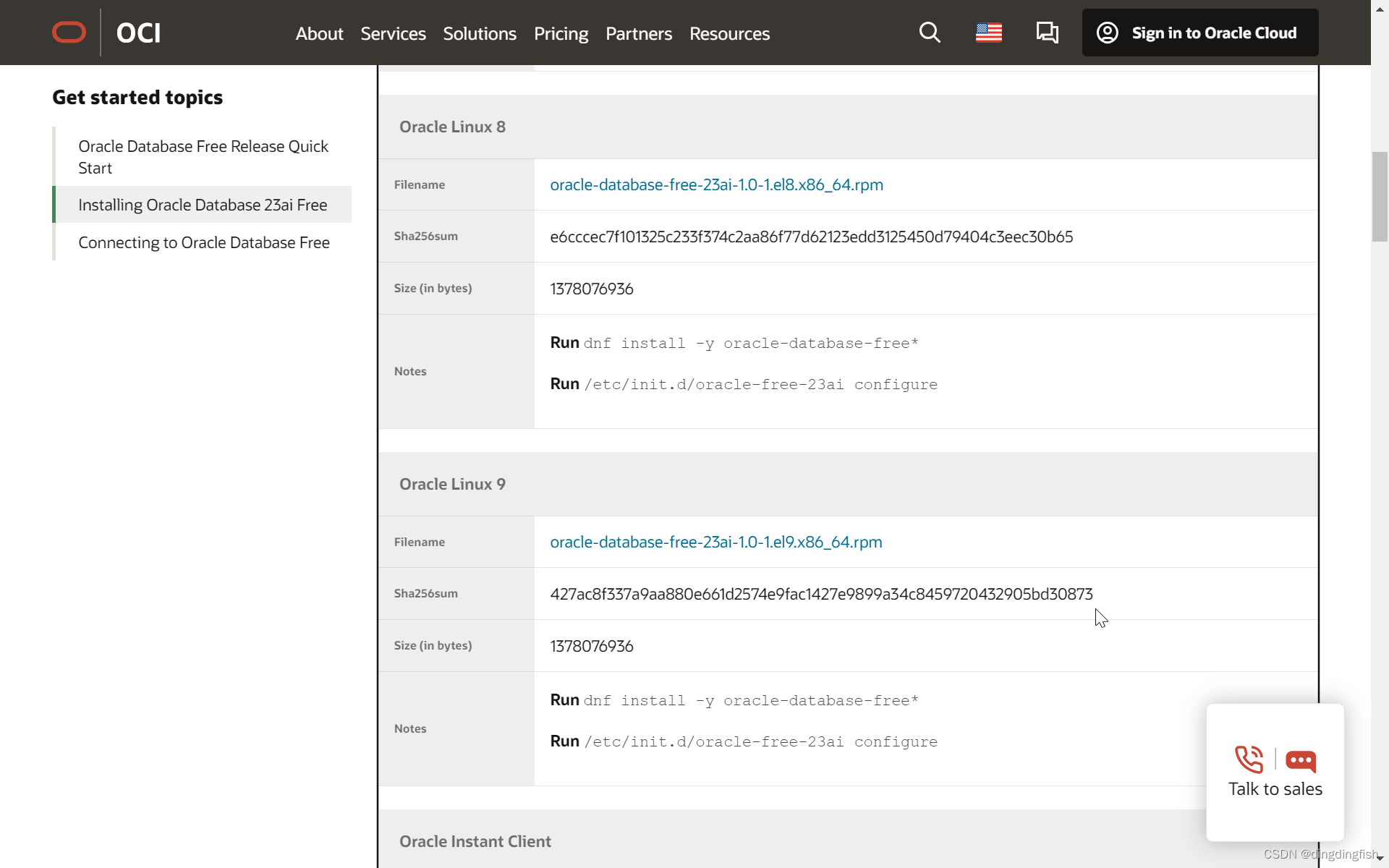Viewport: 1389px width, 868px height.
Task: Click Sign in to Oracle Cloud button
Action: 1200,33
